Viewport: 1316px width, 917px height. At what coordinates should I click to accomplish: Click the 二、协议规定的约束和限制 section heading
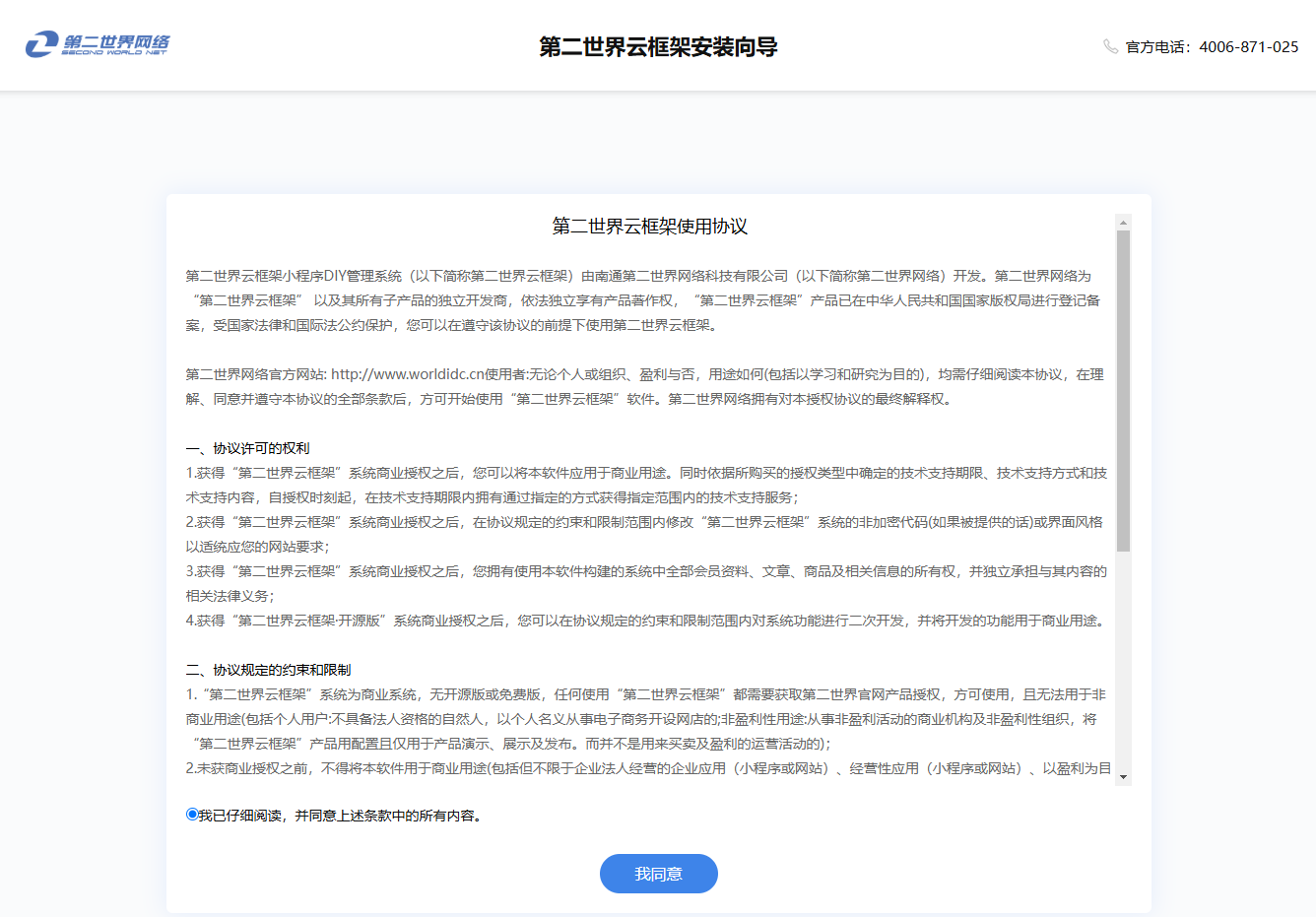click(x=269, y=670)
